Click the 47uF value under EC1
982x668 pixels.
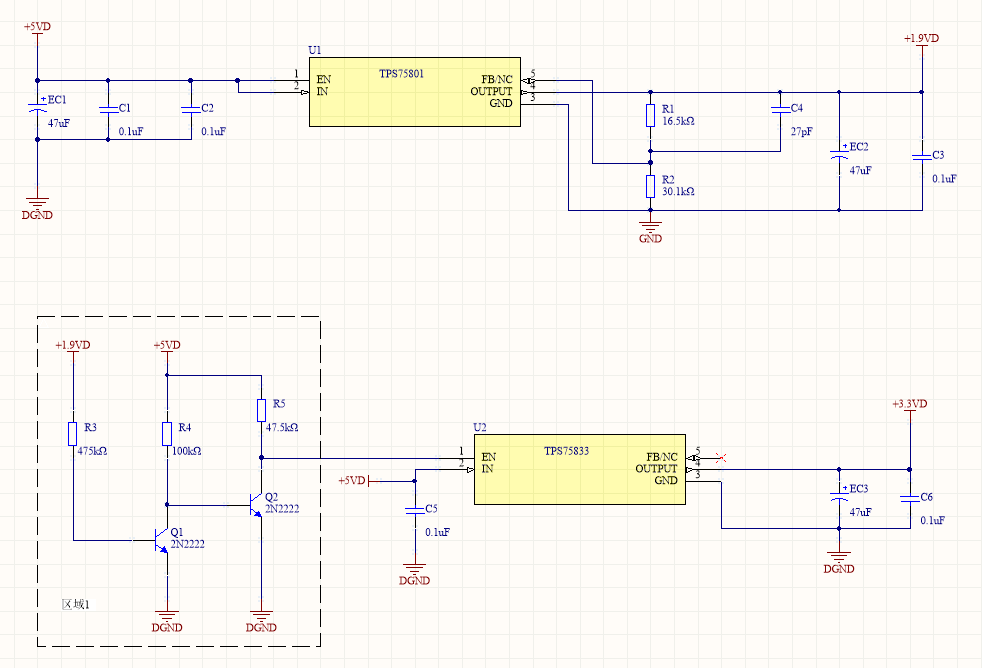point(59,123)
